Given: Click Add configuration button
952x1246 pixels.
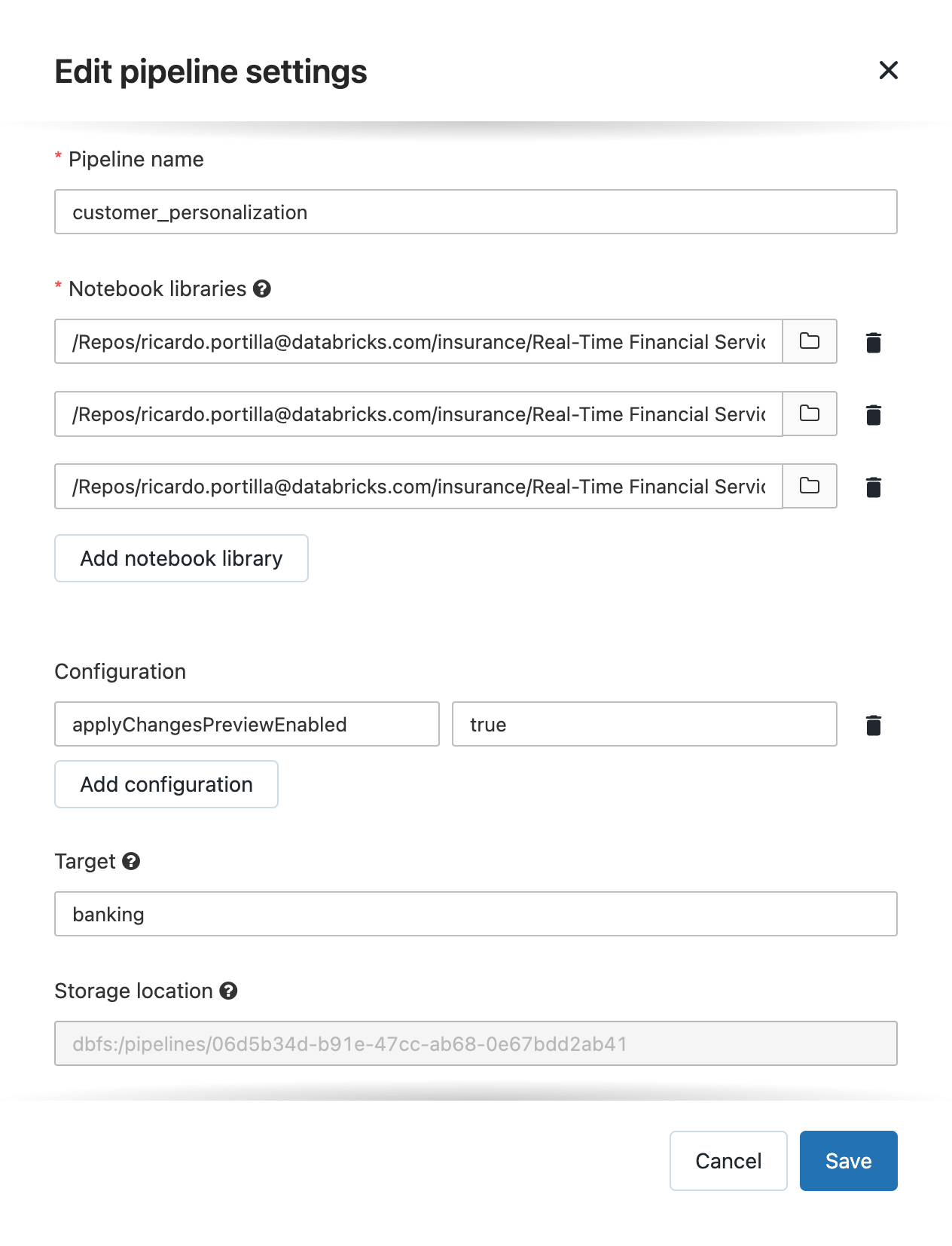Looking at the screenshot, I should click(x=166, y=784).
